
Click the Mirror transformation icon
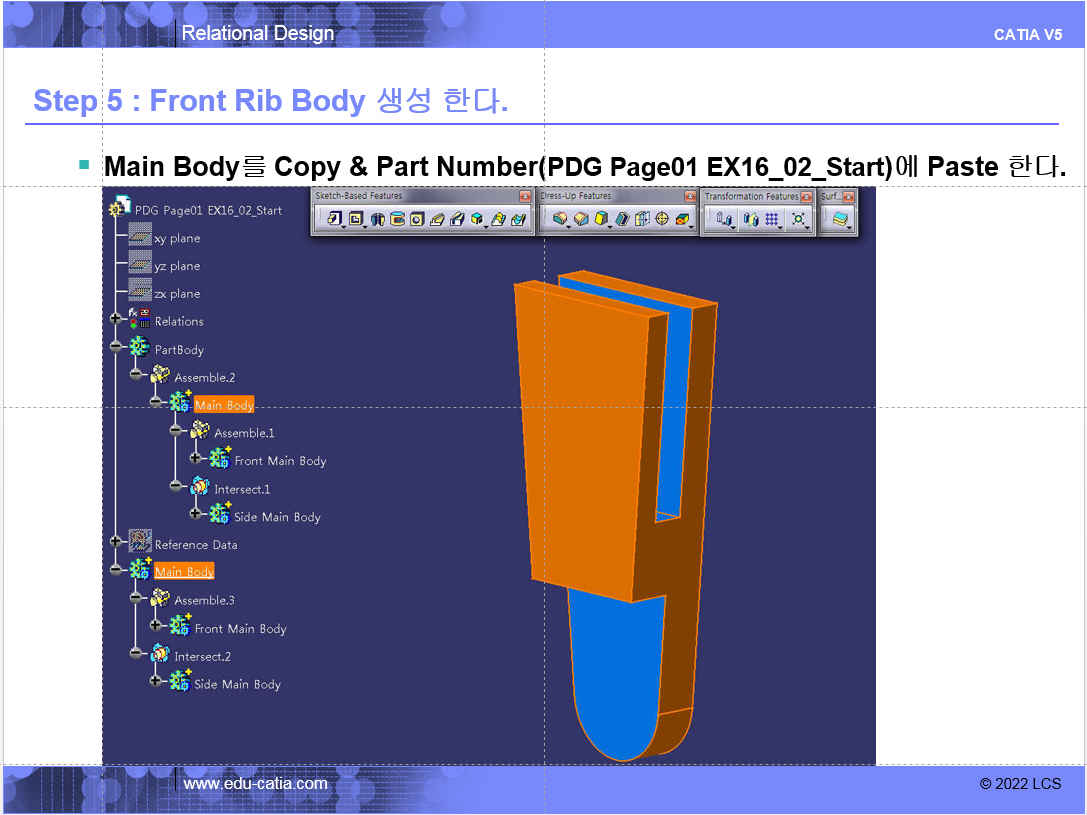(x=750, y=219)
